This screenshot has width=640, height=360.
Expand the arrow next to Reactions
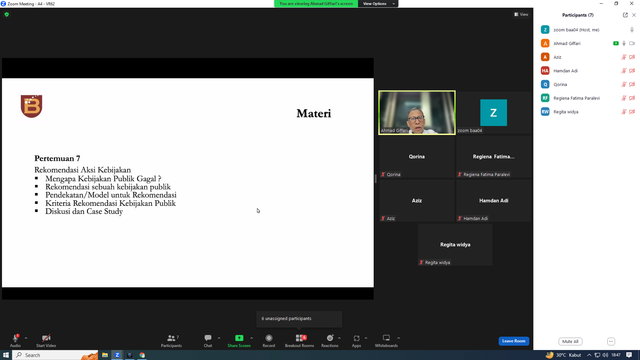coord(339,338)
